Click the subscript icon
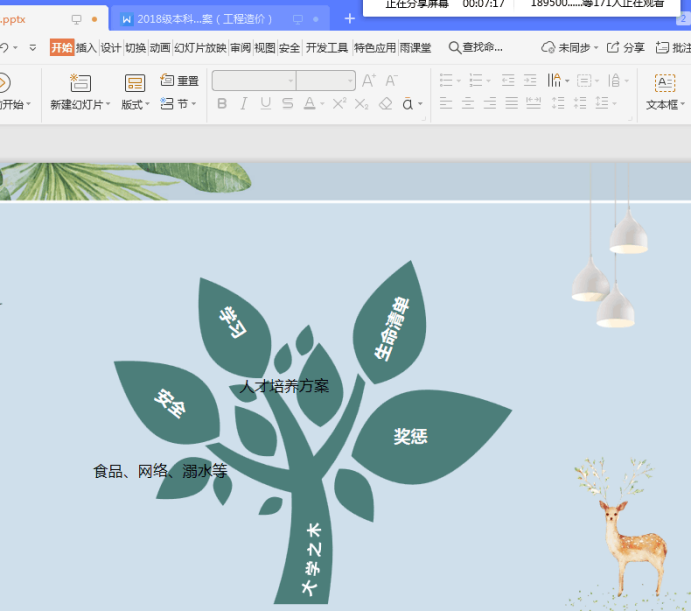The width and height of the screenshot is (692, 611). point(361,104)
